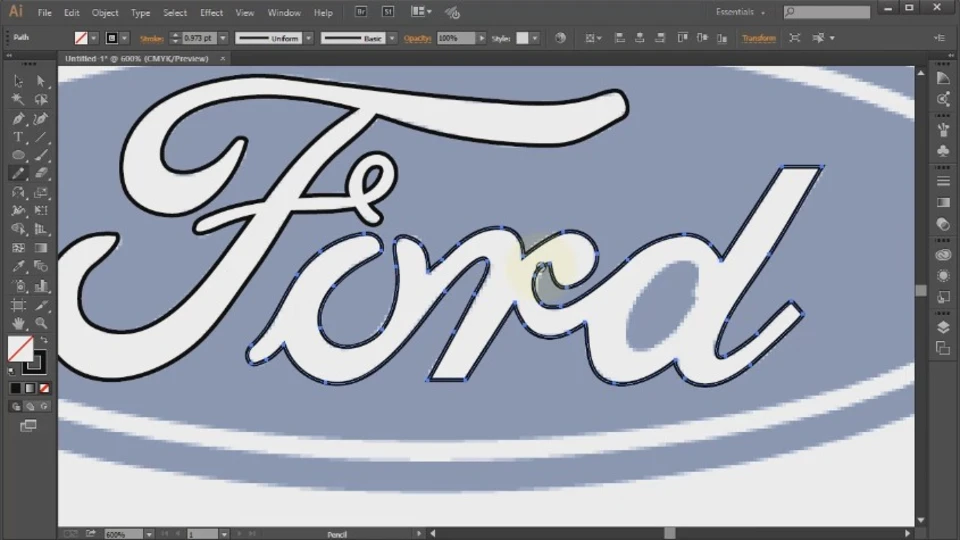Open stroke color dropdown in control bar
Viewport: 960px width, 540px height.
pos(125,38)
